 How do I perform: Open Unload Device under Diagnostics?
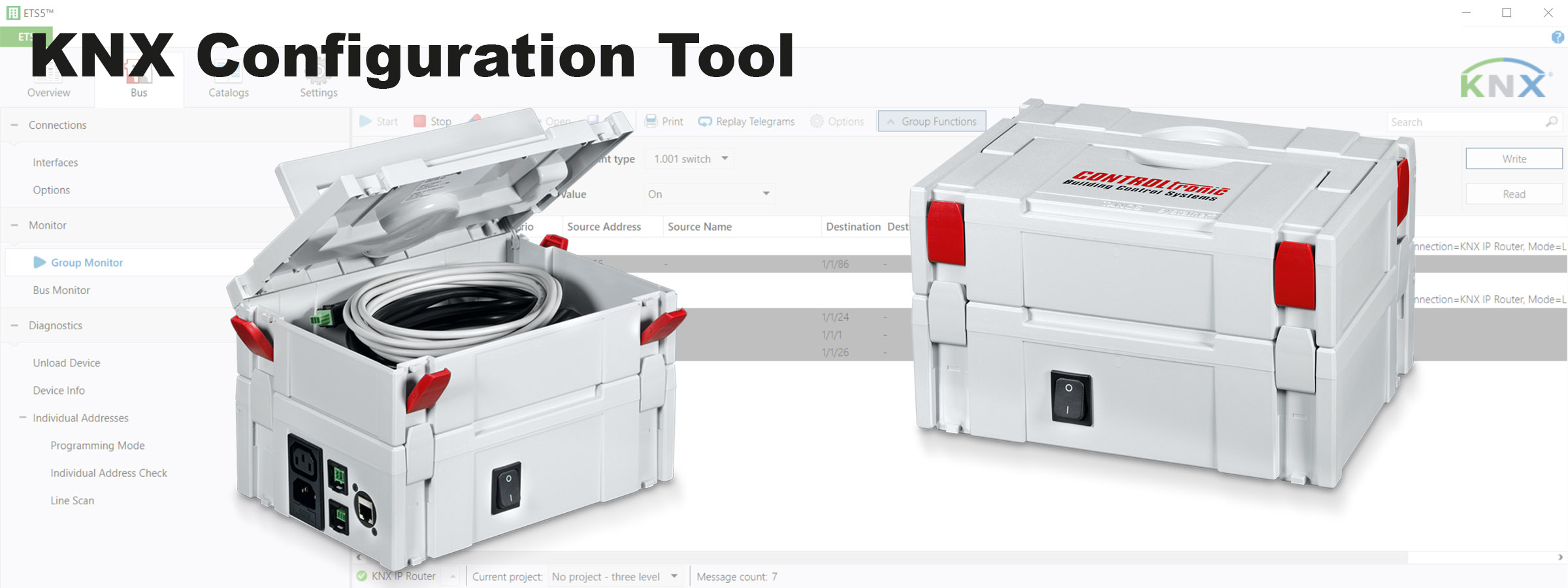pyautogui.click(x=67, y=363)
